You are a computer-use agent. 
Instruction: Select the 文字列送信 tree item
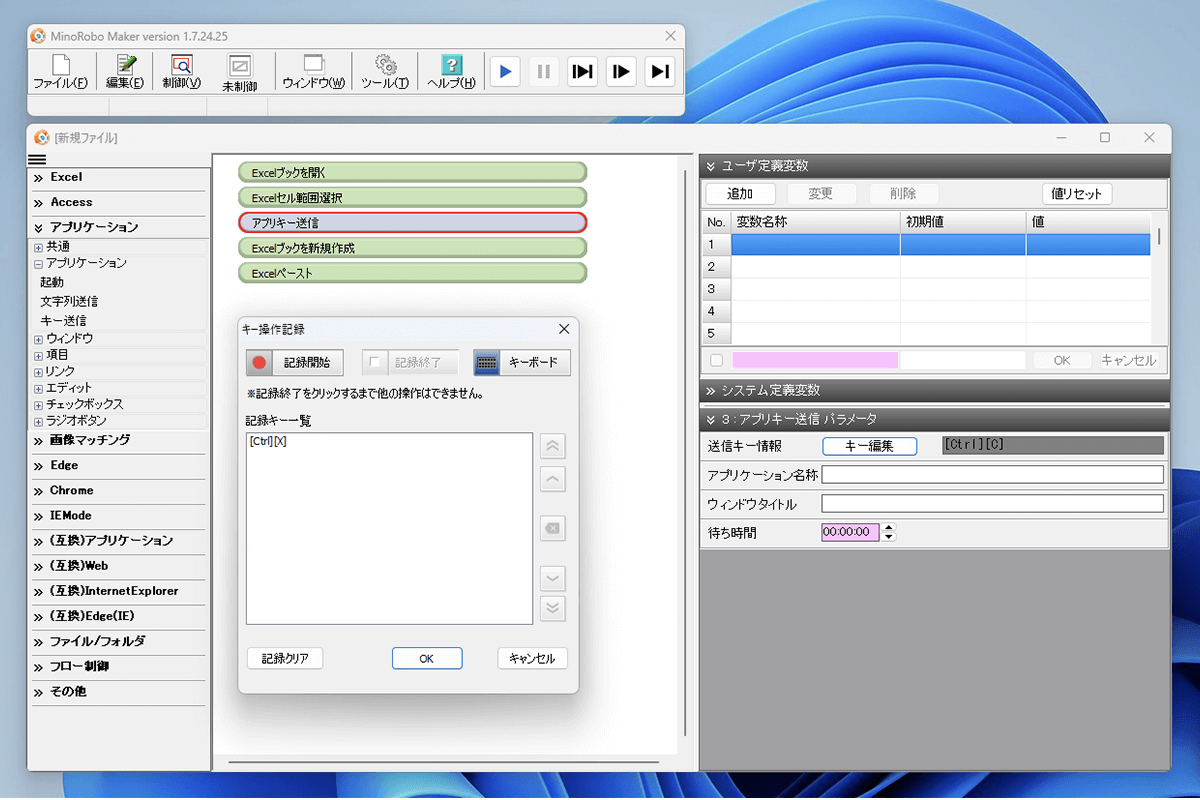(x=69, y=301)
